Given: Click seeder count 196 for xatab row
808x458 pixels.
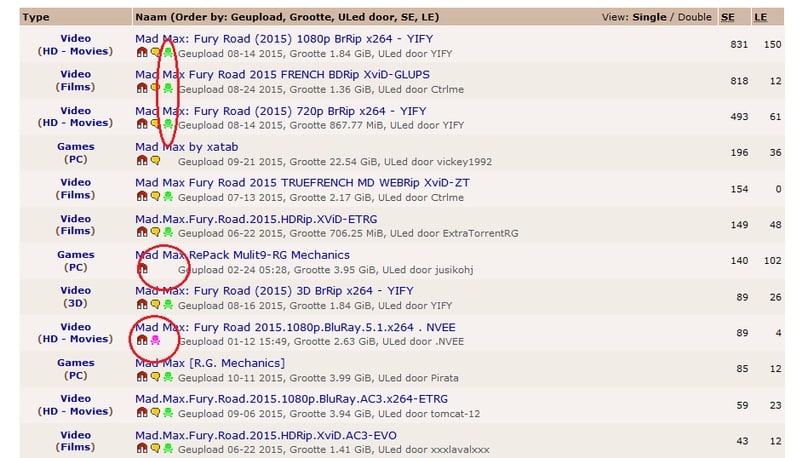Looking at the screenshot, I should (x=738, y=152).
